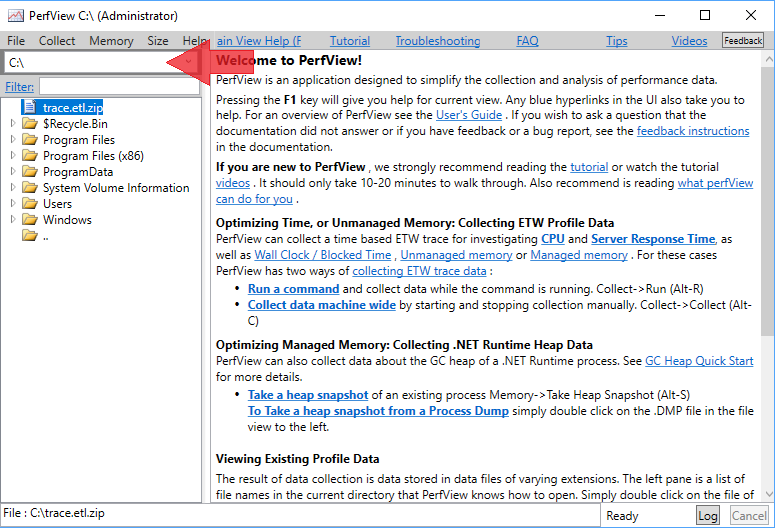Open Wall Clock / Blocked Time link
The width and height of the screenshot is (775, 528).
tap(323, 255)
